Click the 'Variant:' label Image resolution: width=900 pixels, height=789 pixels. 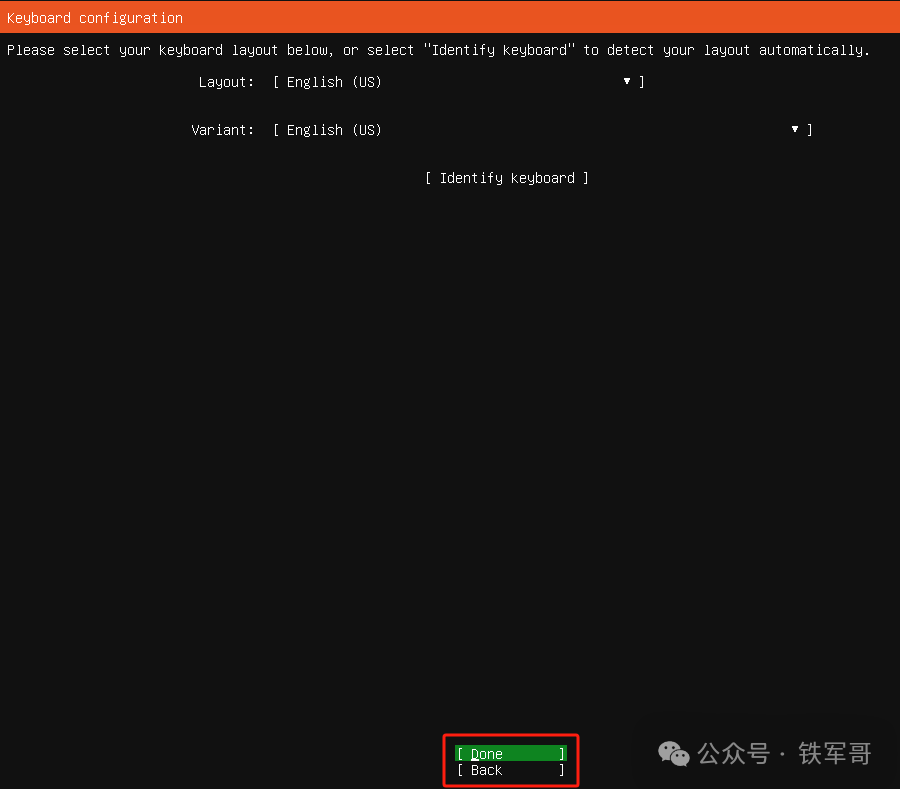(x=223, y=130)
